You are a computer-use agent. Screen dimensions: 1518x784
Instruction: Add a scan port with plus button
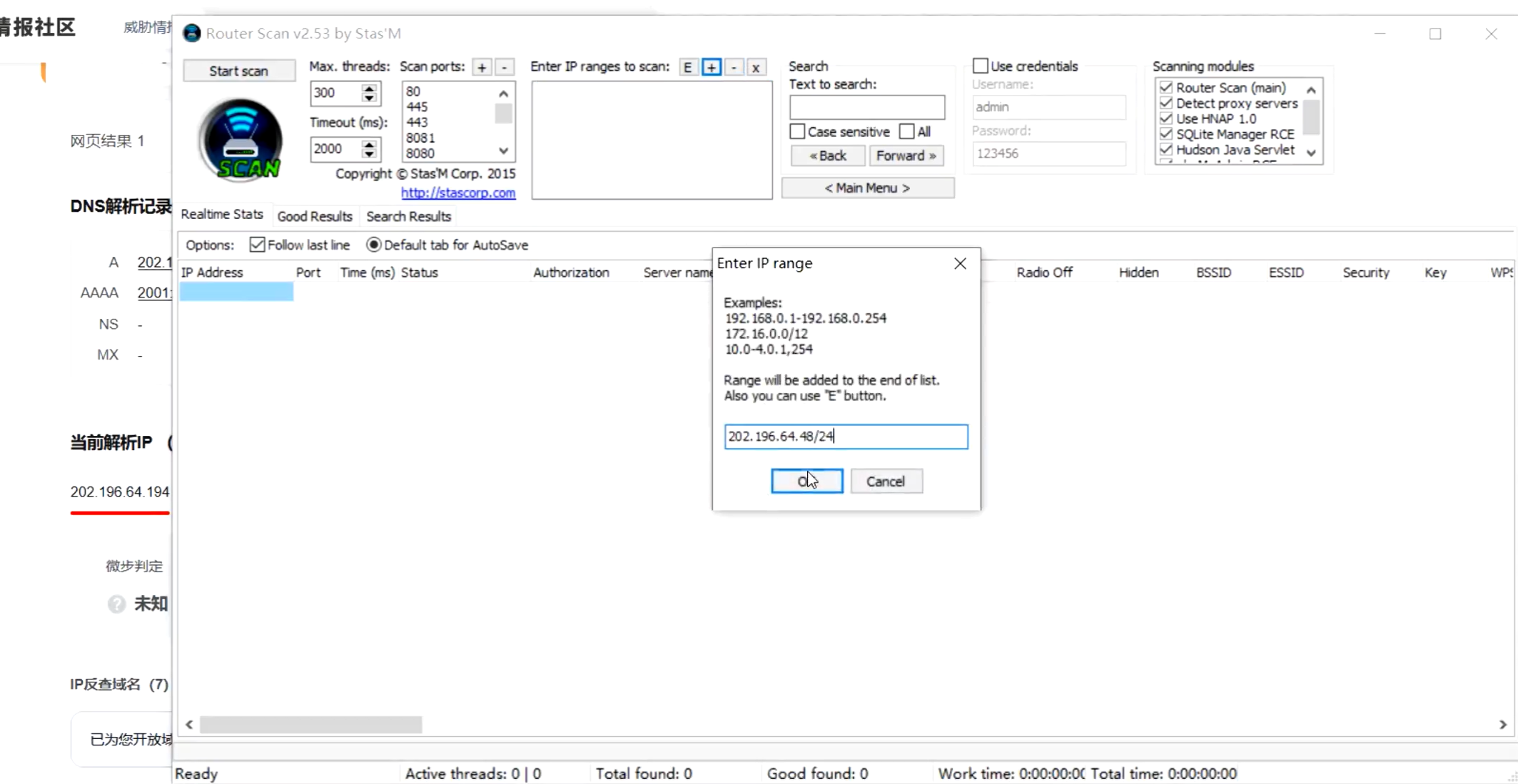pos(482,67)
